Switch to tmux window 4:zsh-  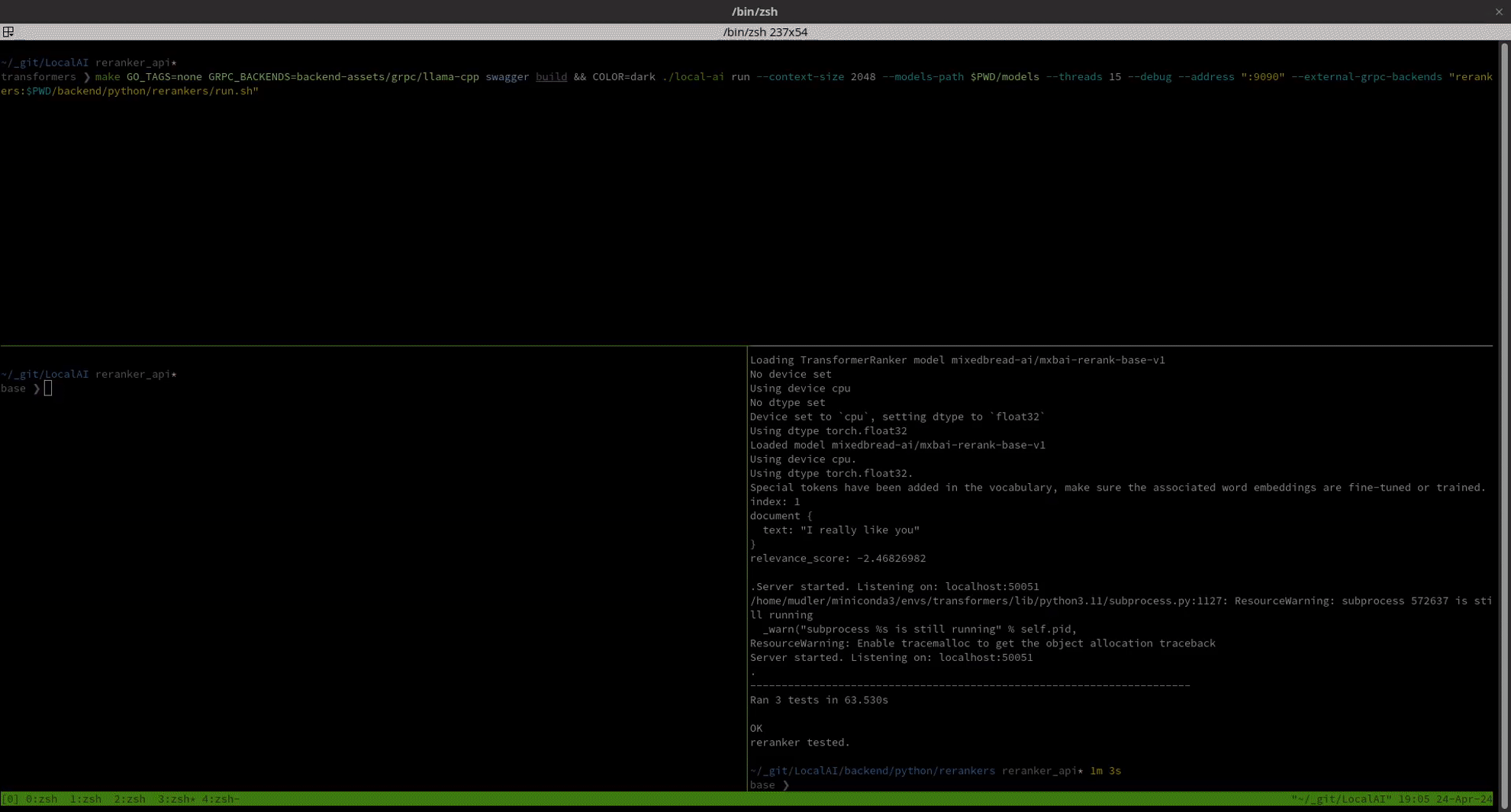221,799
